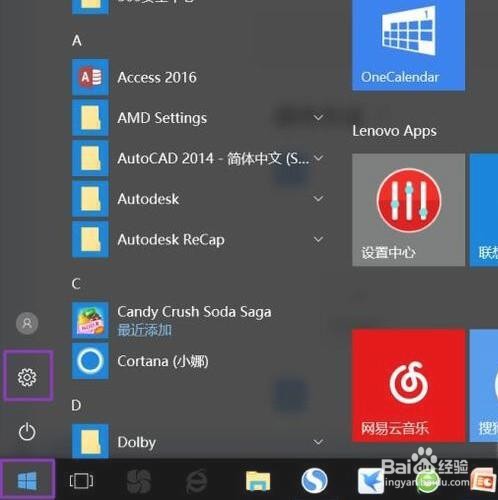
Task: Launch Candy Crush Soda Saga icon
Action: 90,320
